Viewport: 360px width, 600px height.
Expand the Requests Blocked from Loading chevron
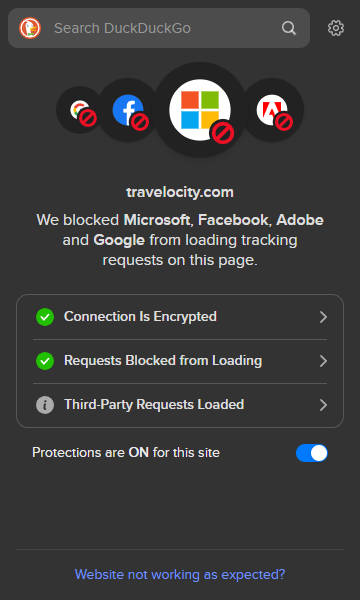[323, 361]
